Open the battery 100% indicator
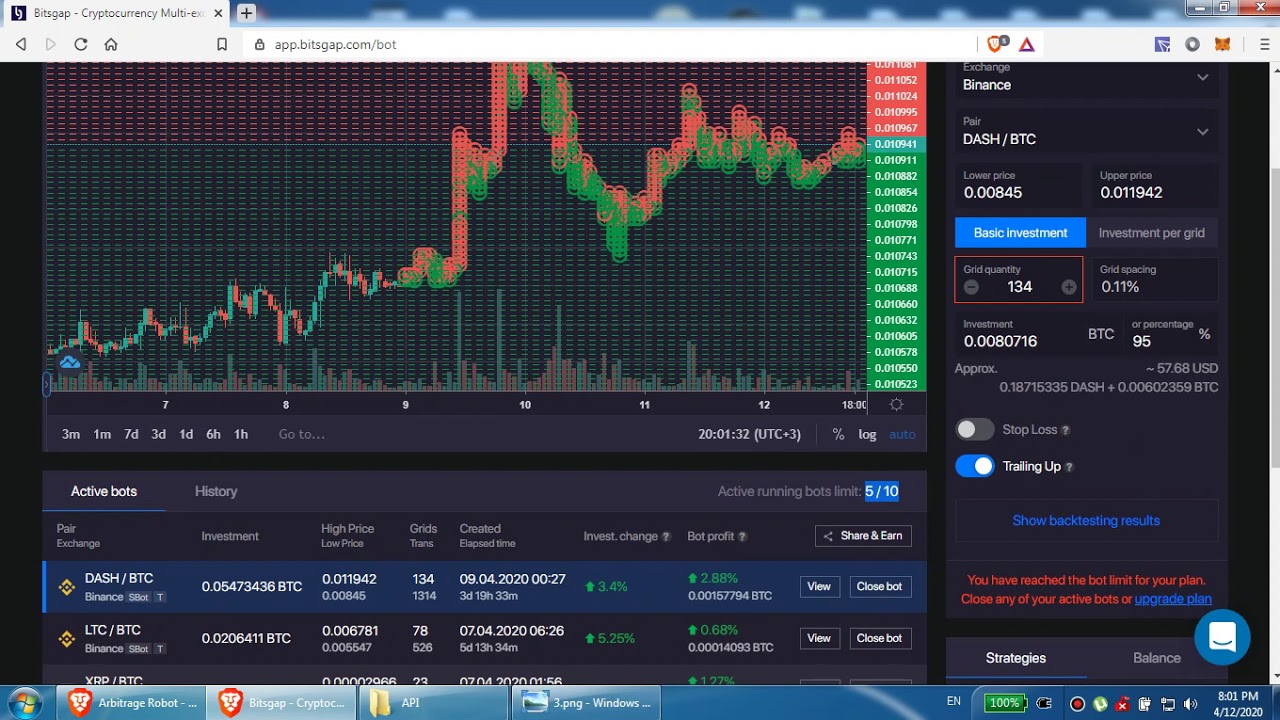Screen dimensions: 1280x720 [x=1004, y=703]
